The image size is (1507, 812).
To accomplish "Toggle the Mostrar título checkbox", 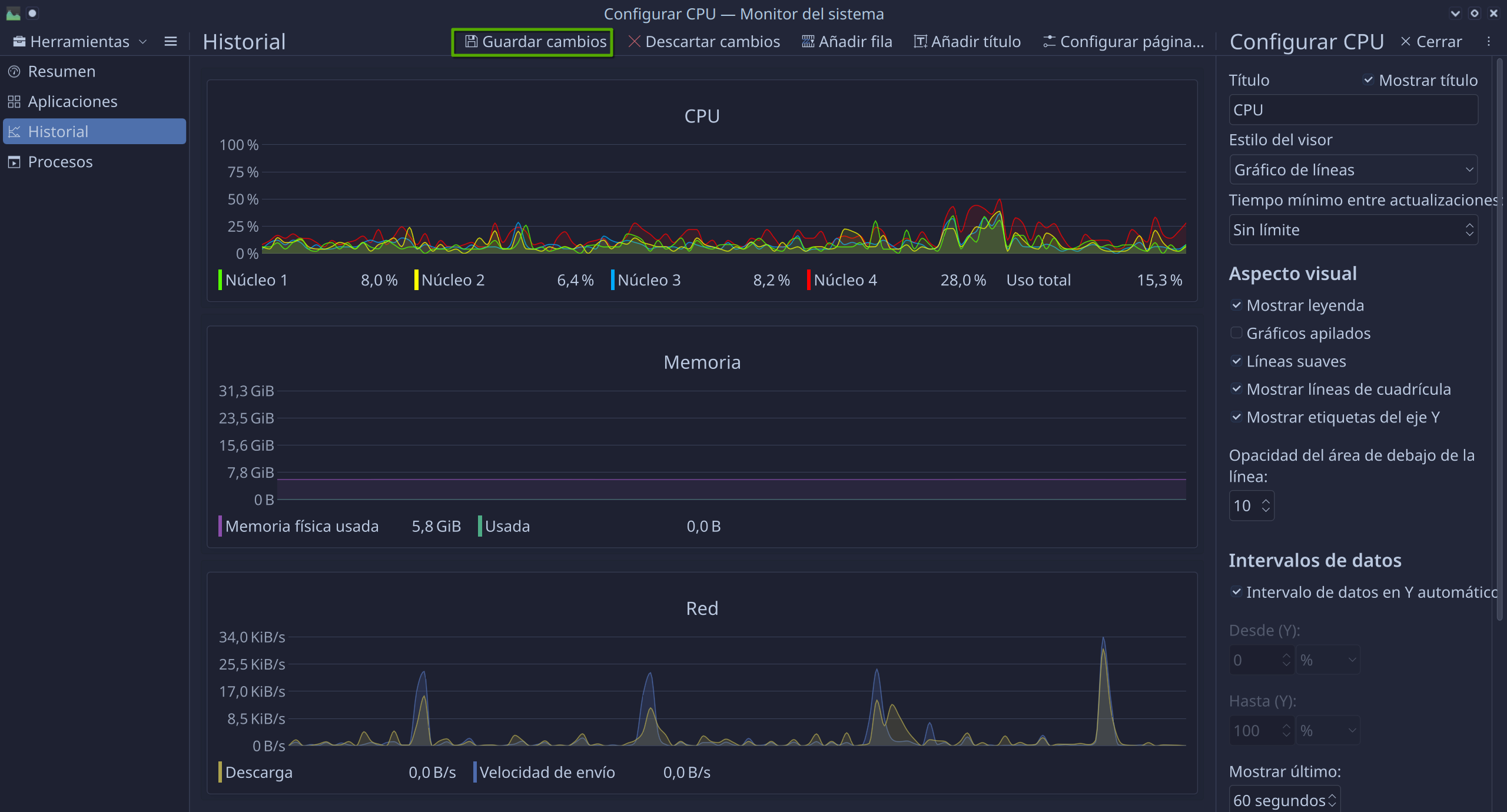I will pyautogui.click(x=1368, y=80).
